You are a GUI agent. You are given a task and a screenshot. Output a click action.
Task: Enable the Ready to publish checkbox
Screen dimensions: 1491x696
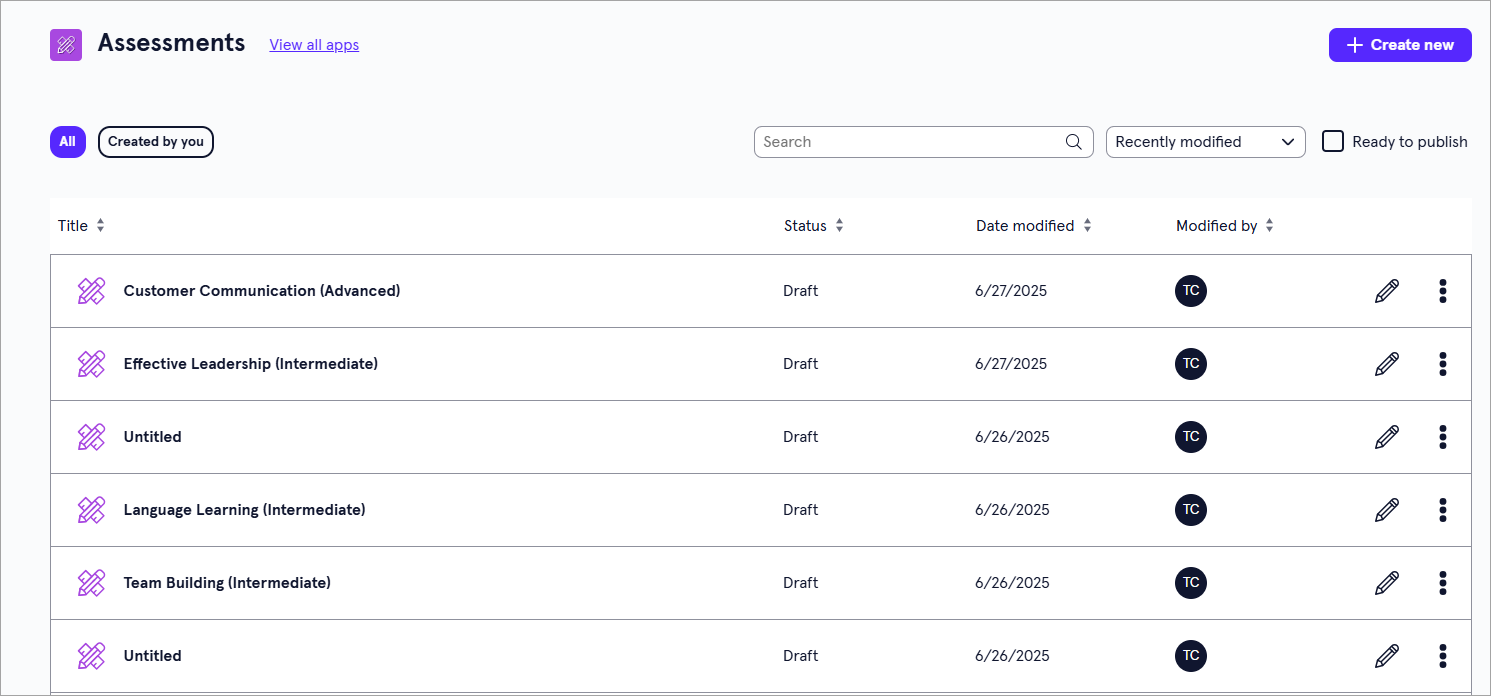1333,141
